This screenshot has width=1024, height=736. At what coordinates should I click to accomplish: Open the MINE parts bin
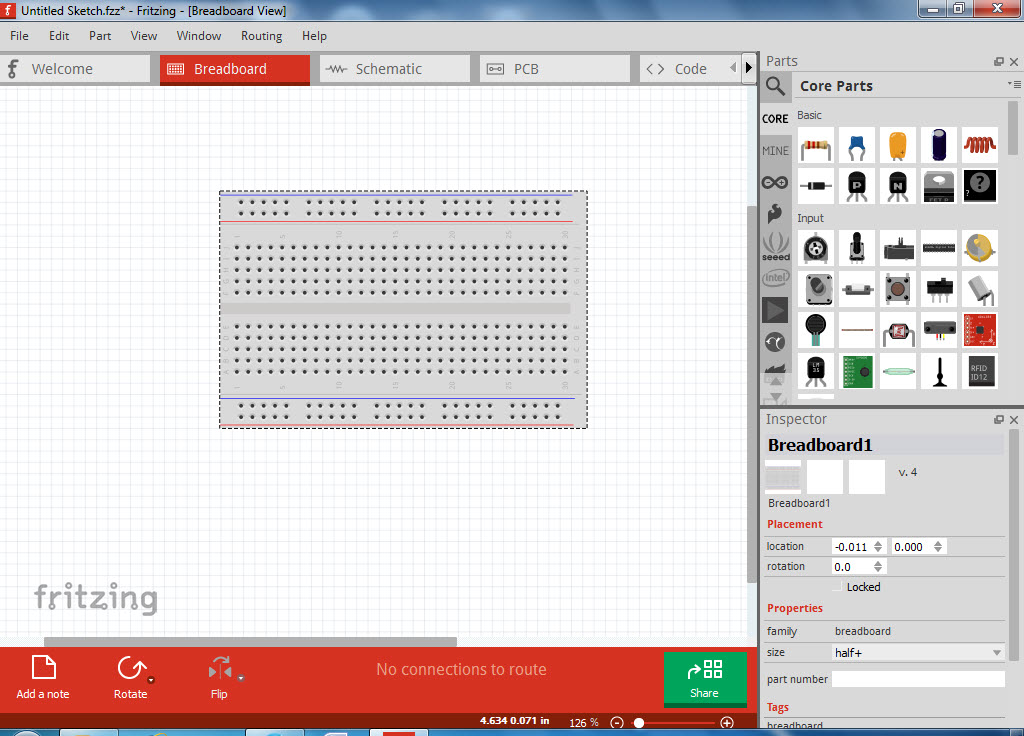[x=775, y=150]
